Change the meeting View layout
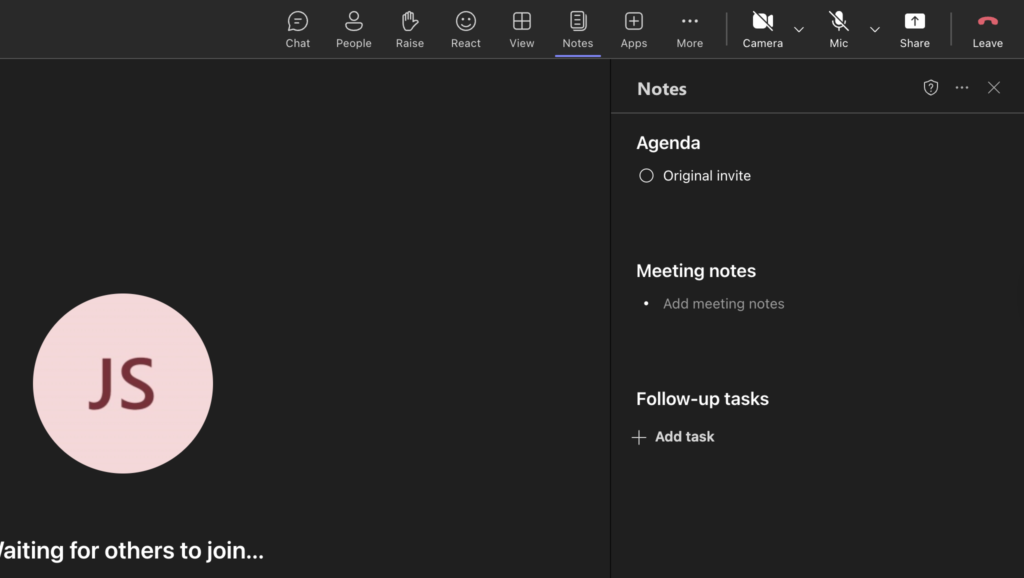Screen dimensions: 1024x578 click(521, 28)
